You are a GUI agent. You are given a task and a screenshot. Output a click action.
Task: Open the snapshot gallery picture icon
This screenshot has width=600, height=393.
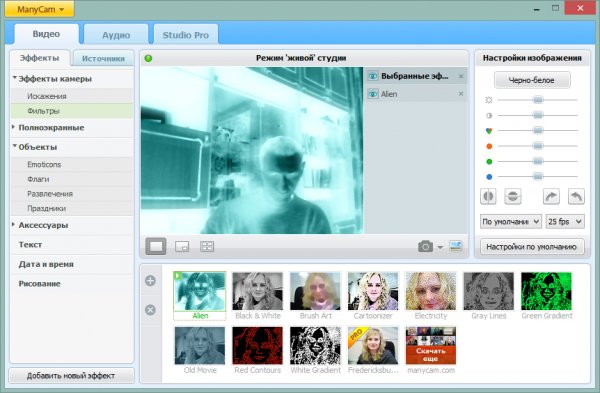coord(456,246)
